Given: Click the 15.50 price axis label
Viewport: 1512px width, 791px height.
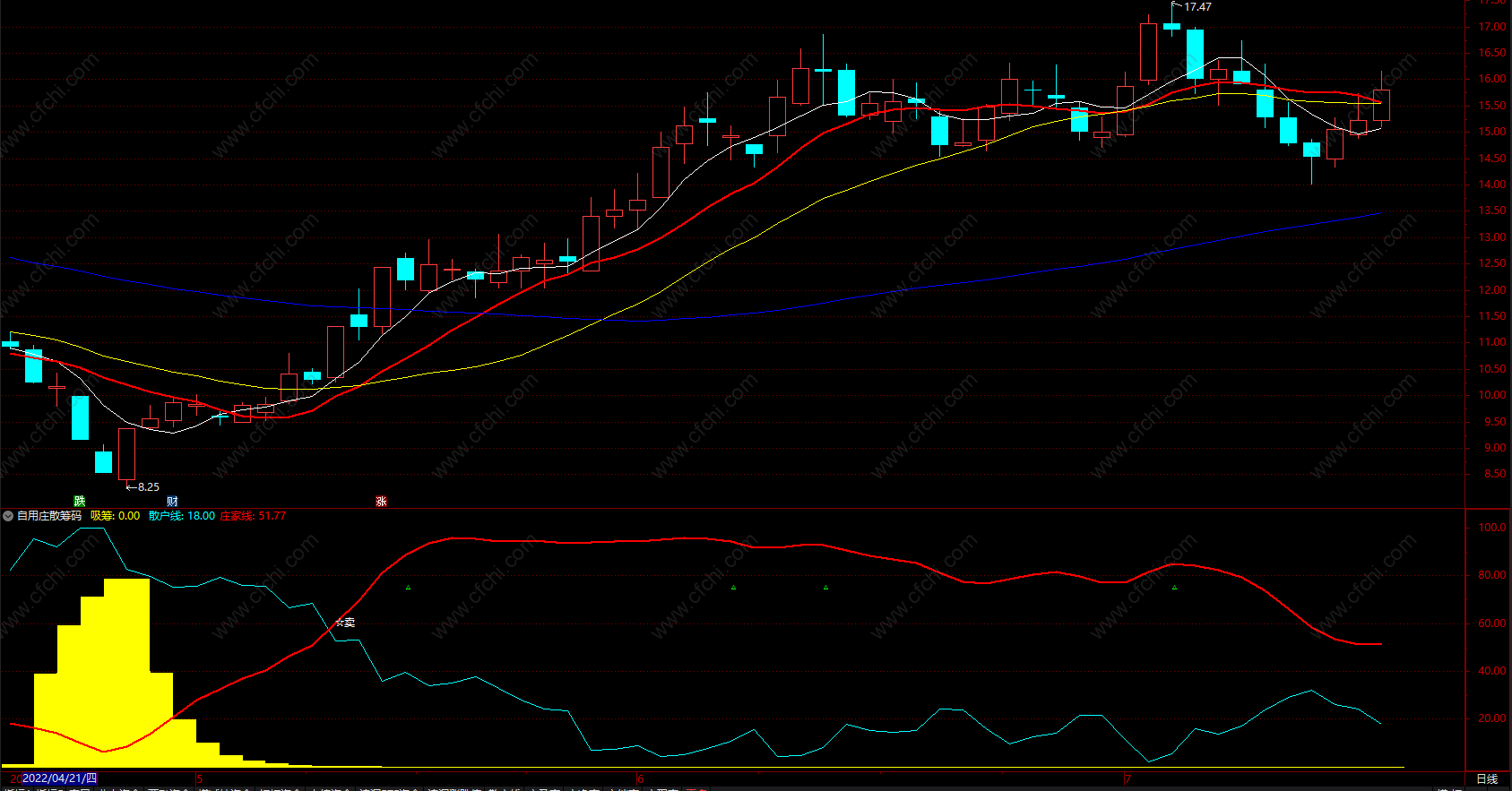Looking at the screenshot, I should coord(1492,106).
